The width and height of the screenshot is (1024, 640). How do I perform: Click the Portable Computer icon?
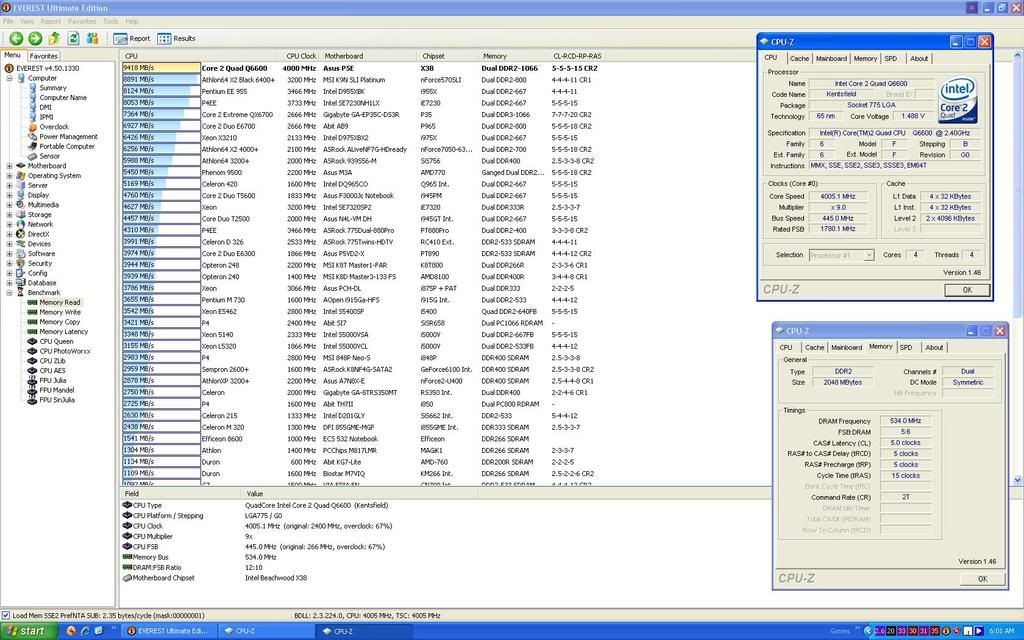tap(33, 146)
